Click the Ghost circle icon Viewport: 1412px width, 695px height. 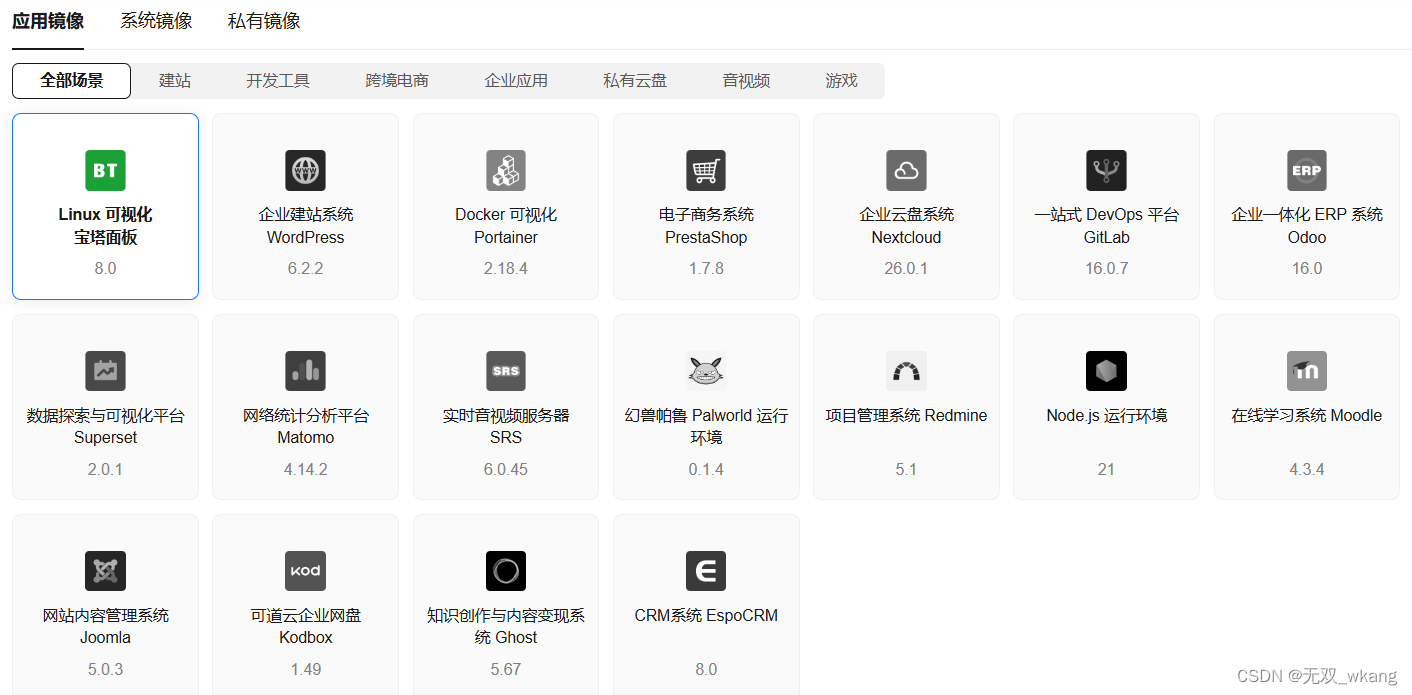click(506, 571)
